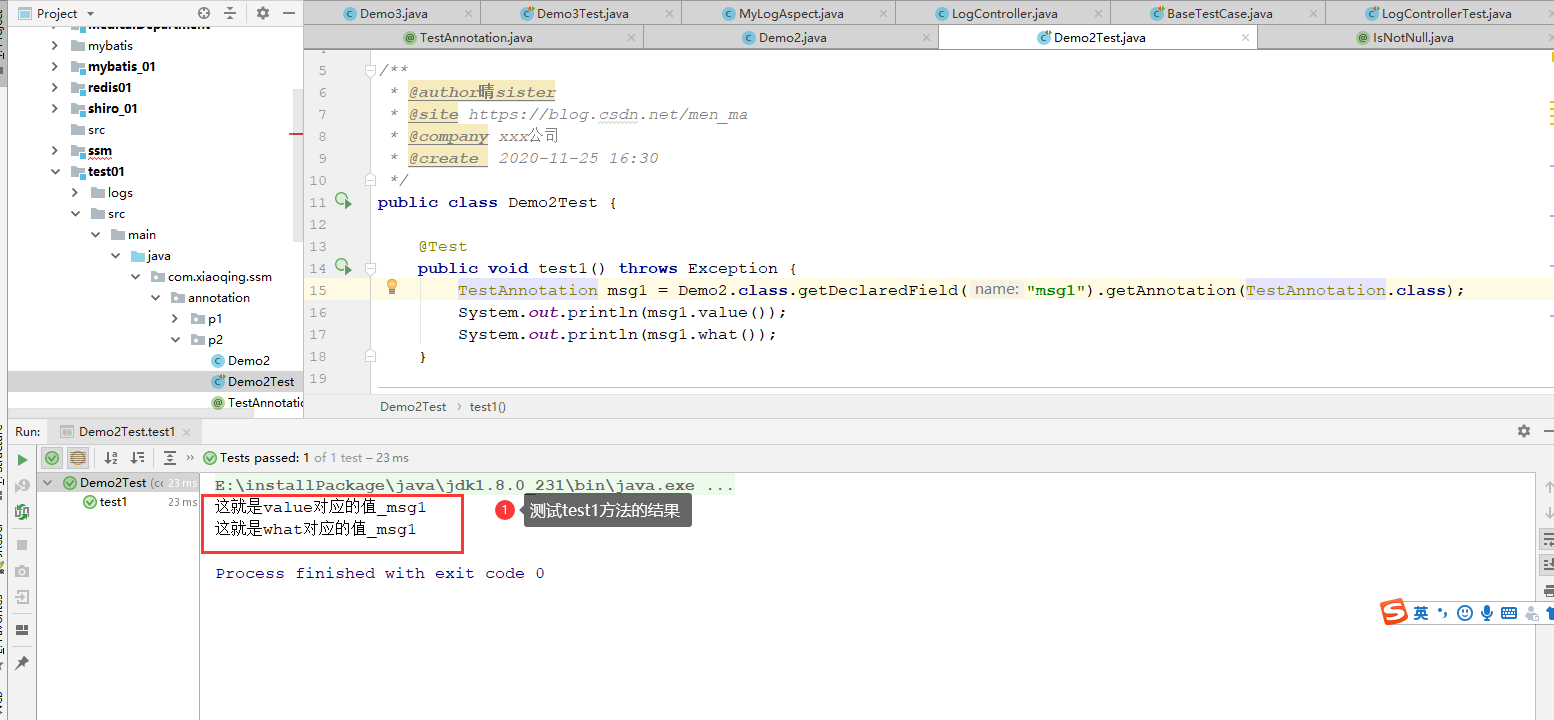Expand all test results icon

tap(170, 458)
